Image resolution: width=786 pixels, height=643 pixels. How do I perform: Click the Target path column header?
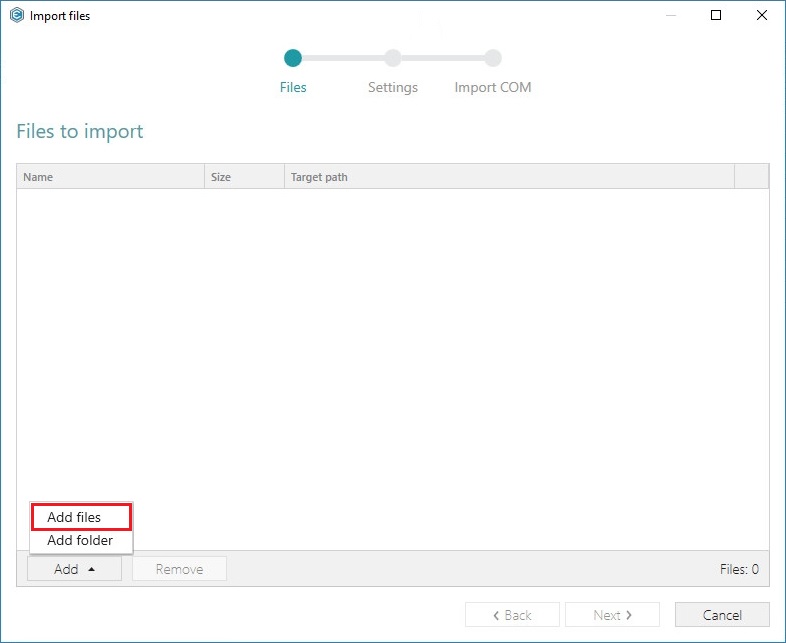[x=509, y=176]
